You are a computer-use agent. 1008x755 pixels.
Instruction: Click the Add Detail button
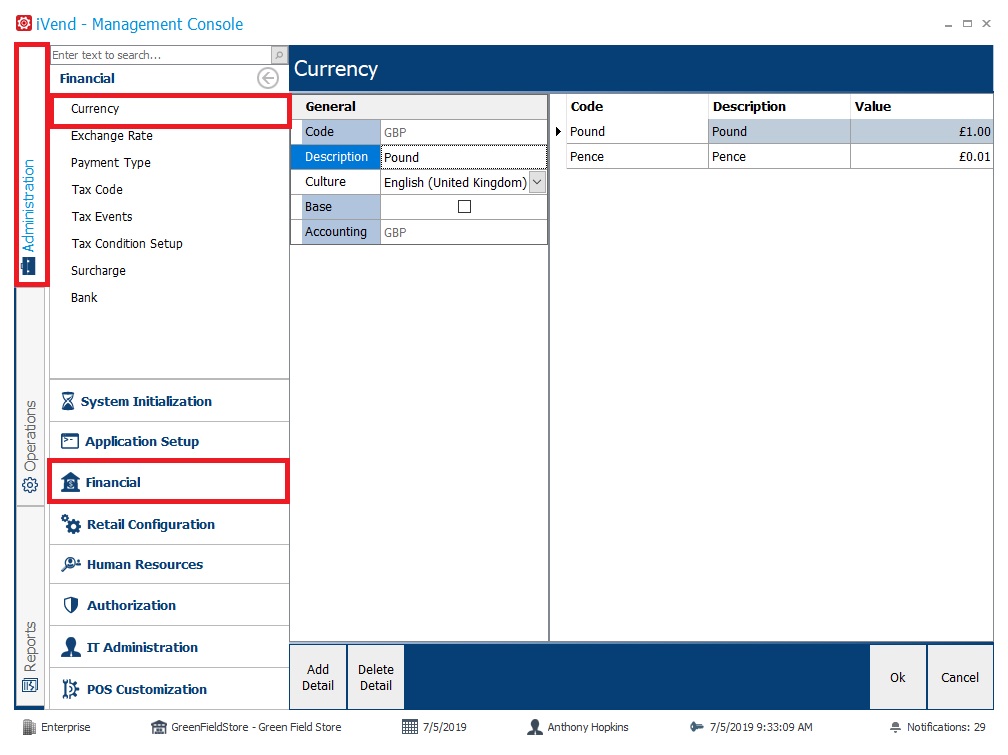tap(318, 677)
